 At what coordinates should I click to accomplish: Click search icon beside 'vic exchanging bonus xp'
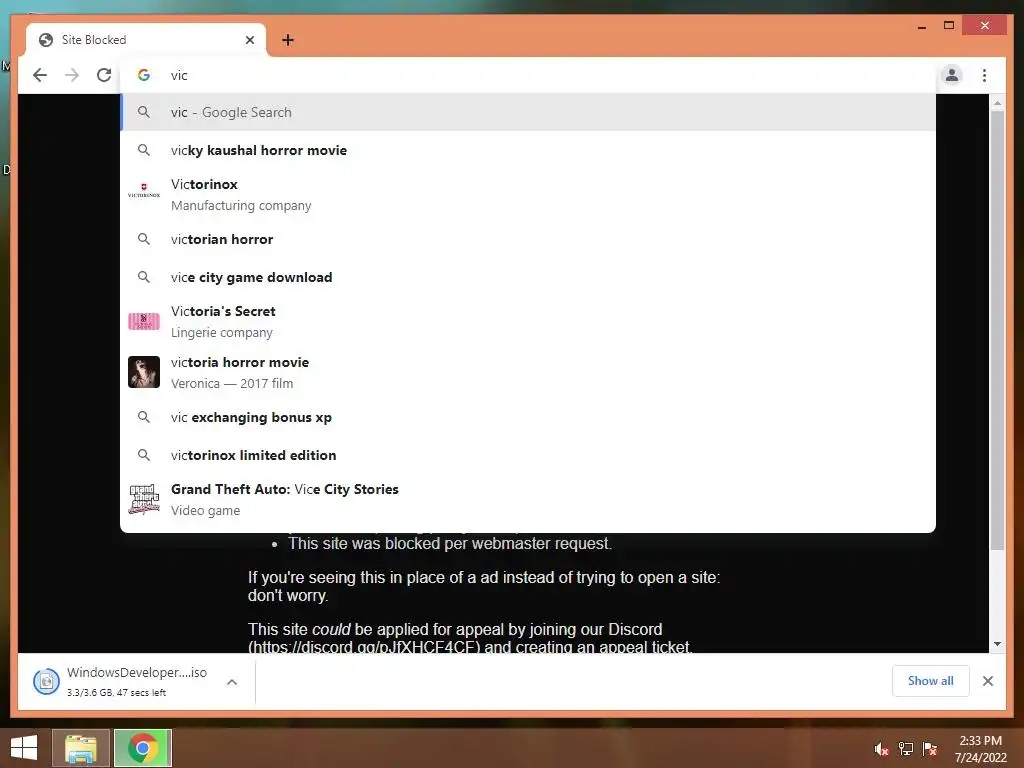[144, 417]
